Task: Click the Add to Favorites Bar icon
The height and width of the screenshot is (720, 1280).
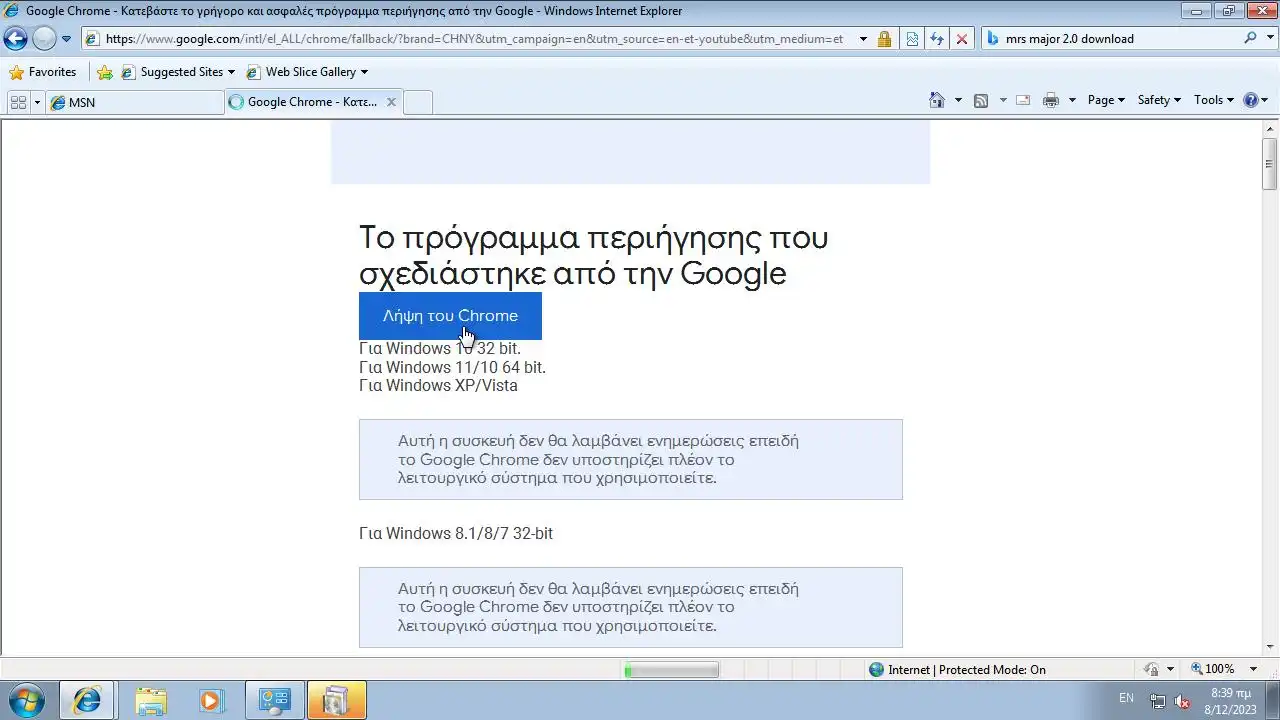Action: point(104,72)
